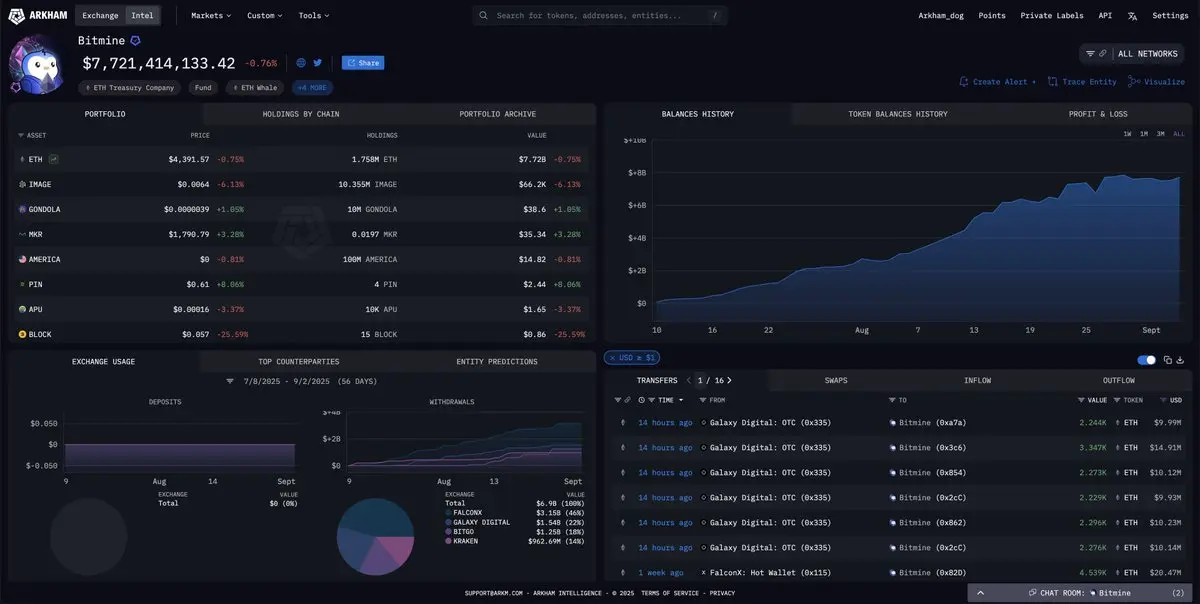Open Bitmine's website globe icon
The height and width of the screenshot is (604, 1200).
click(301, 62)
